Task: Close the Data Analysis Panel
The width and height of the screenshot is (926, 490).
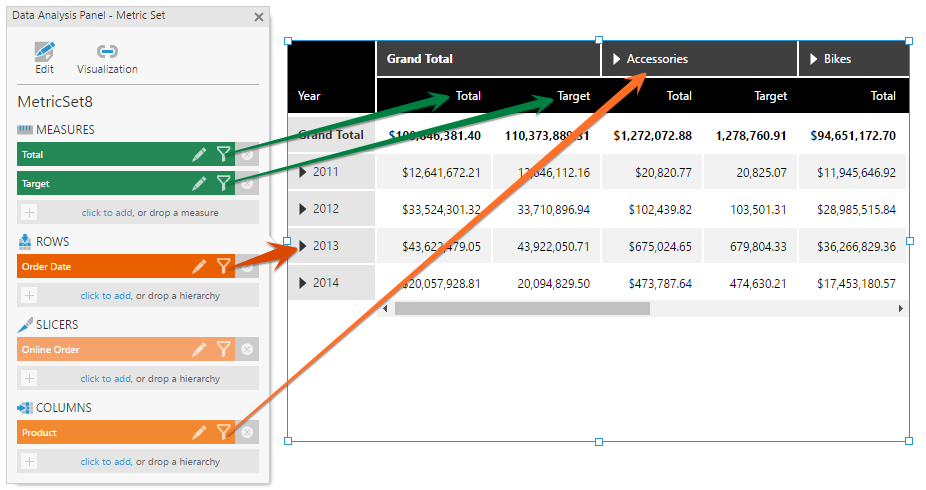Action: [x=259, y=17]
